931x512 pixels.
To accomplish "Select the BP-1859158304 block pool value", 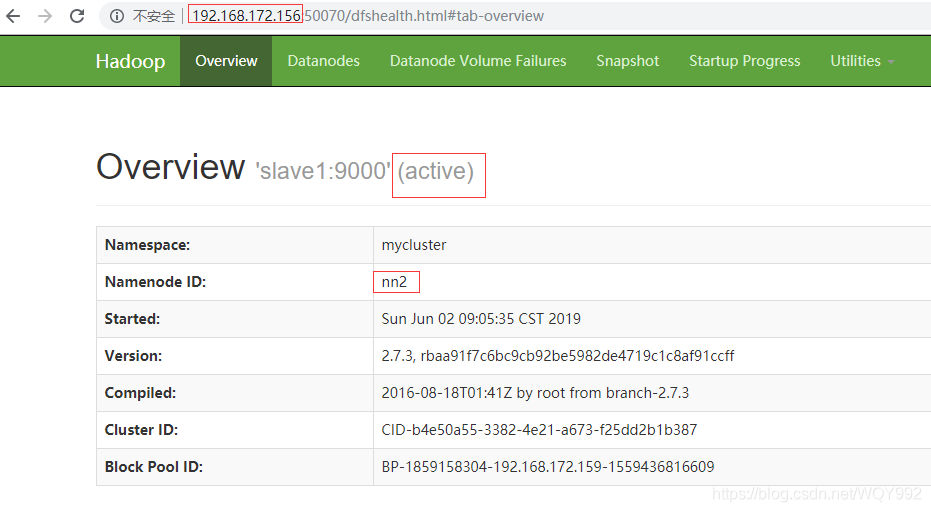I will pyautogui.click(x=547, y=467).
